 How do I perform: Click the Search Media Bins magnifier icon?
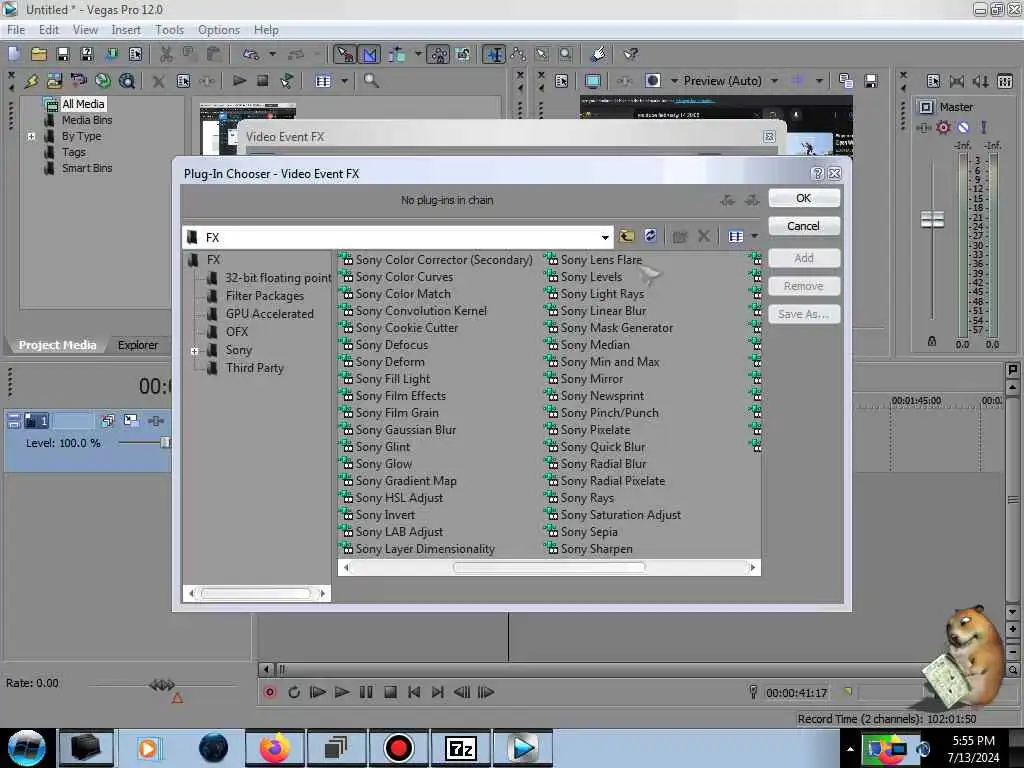tap(371, 81)
